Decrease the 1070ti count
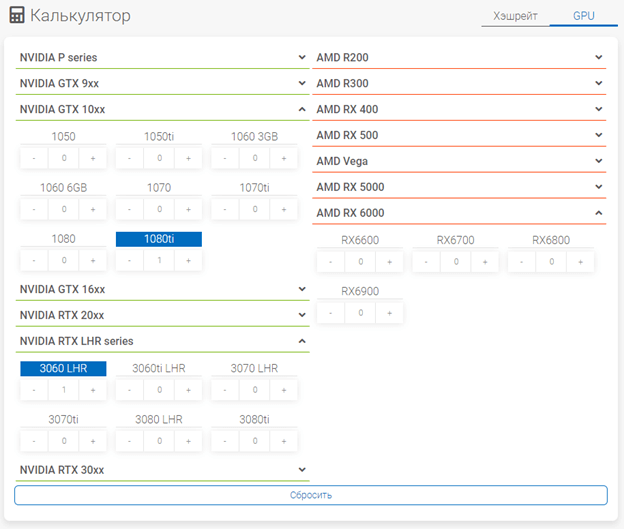Screen dimensions: 624x529 pos(225,209)
